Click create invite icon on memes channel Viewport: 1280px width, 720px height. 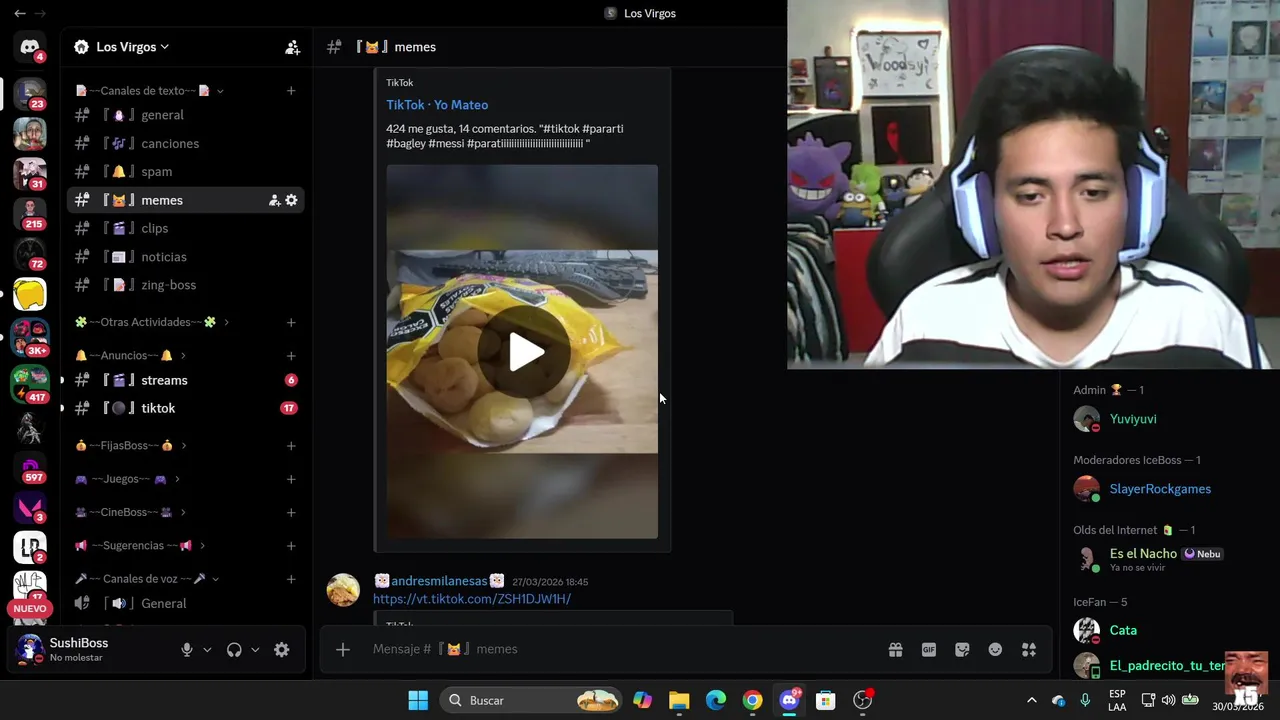tap(274, 200)
